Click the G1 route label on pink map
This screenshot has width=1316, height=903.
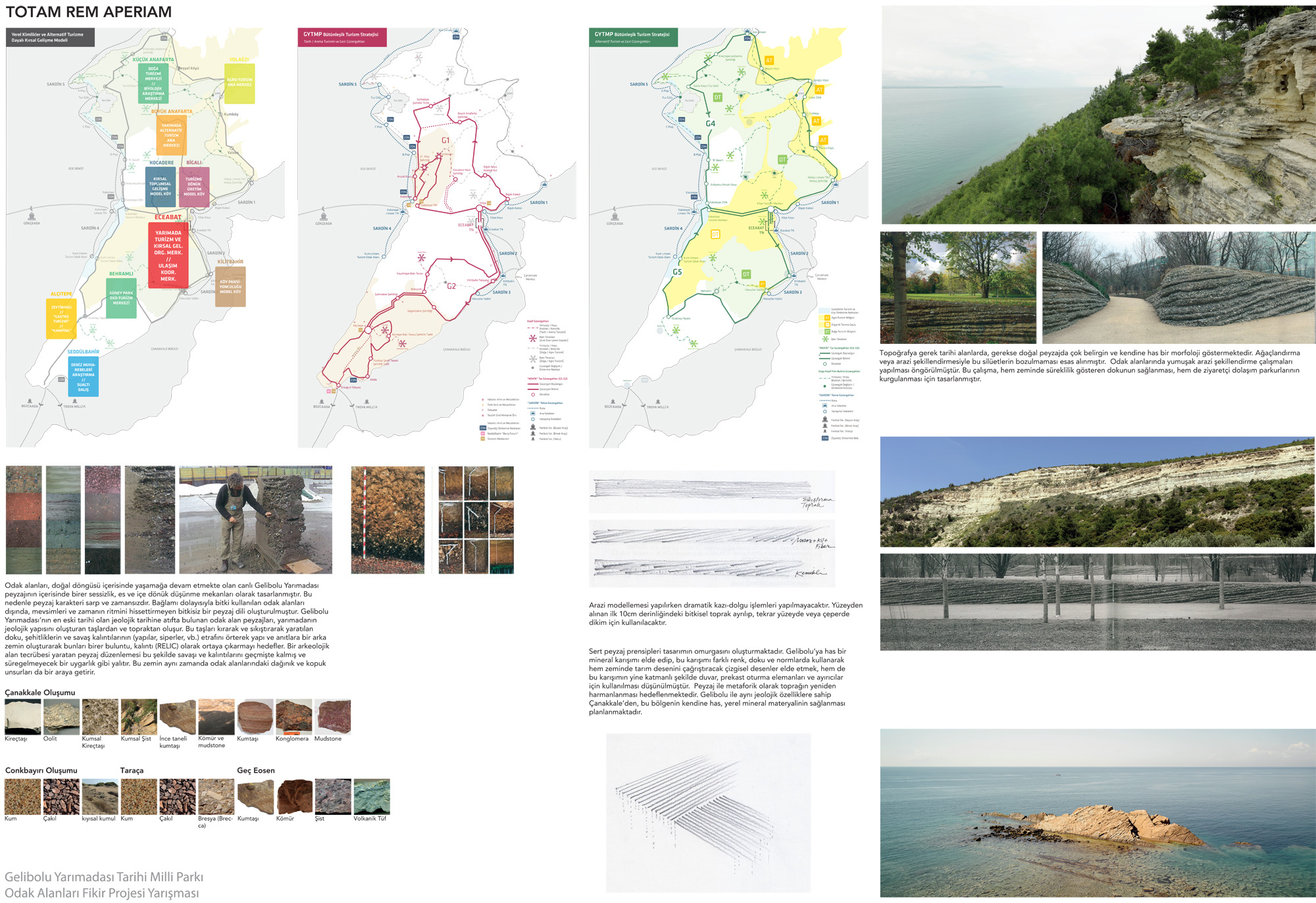pos(445,140)
